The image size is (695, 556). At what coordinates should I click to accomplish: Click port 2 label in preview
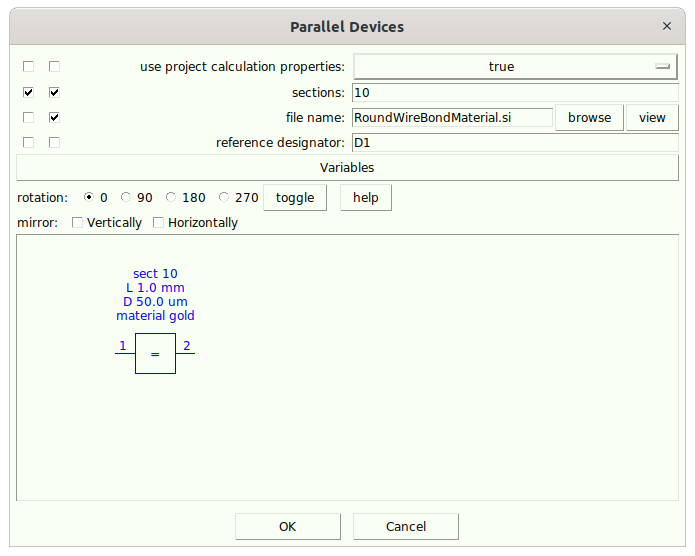[x=187, y=345]
